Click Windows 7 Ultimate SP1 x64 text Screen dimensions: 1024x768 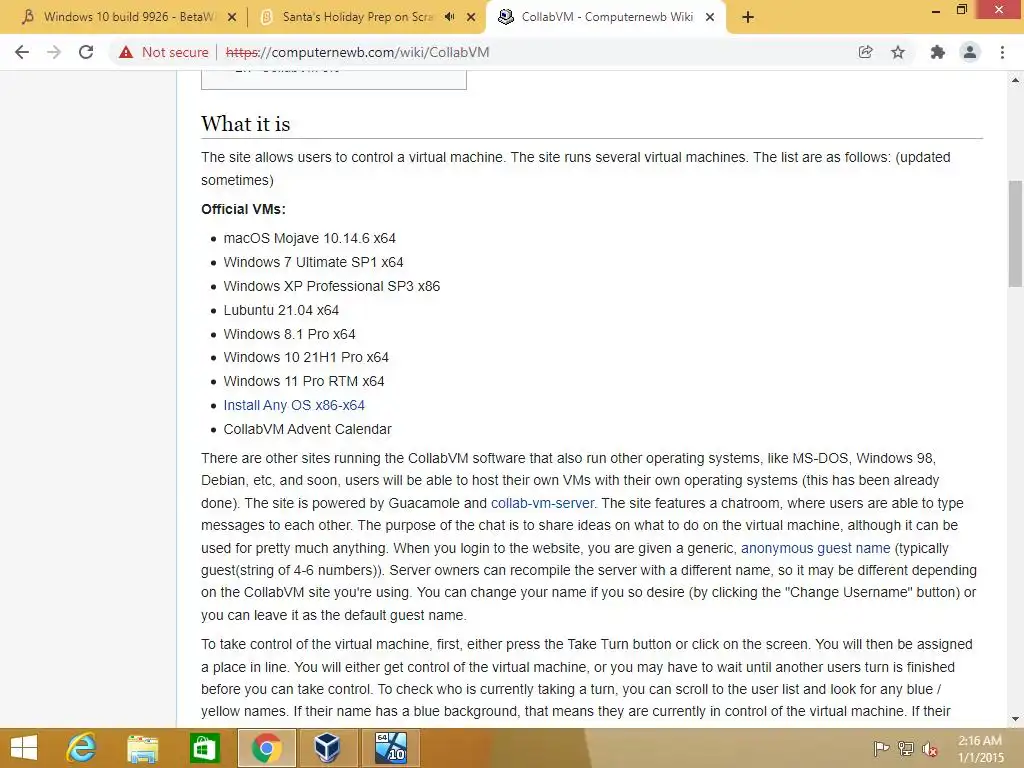click(313, 263)
